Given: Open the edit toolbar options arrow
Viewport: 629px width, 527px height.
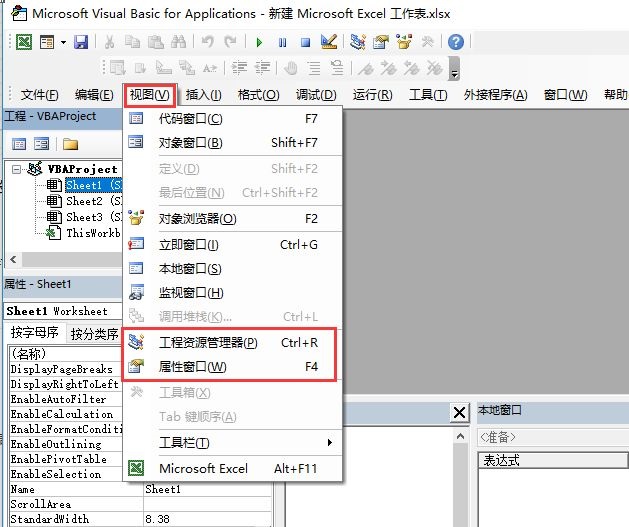Looking at the screenshot, I should [x=454, y=69].
